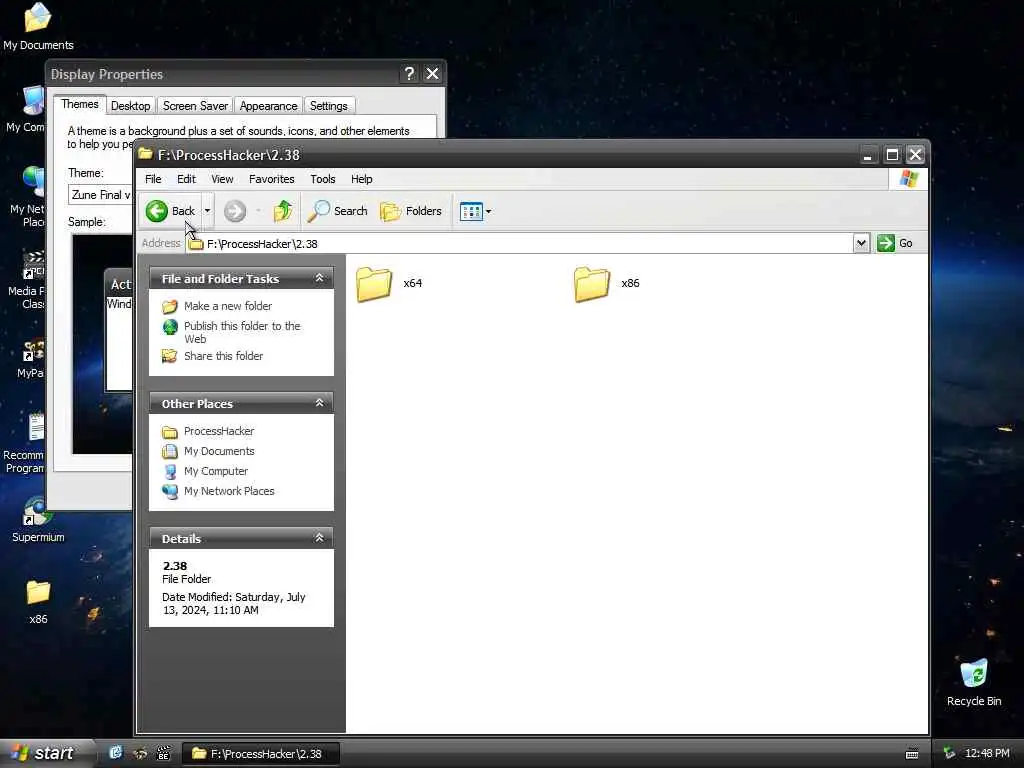
Task: Select the My Computer desktop icon
Action: (x=26, y=109)
